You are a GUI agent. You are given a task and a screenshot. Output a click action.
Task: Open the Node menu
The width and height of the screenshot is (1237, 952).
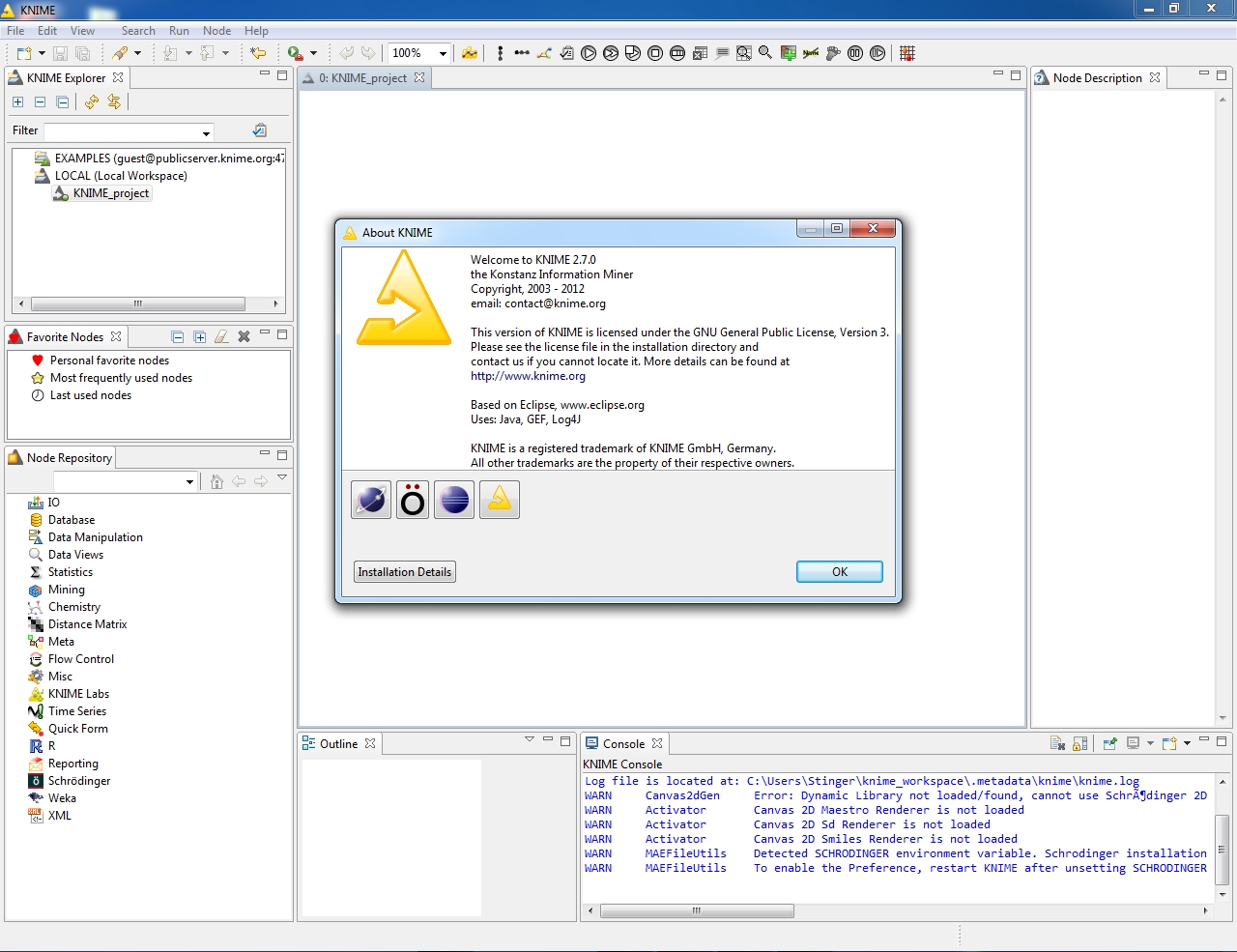tap(216, 31)
